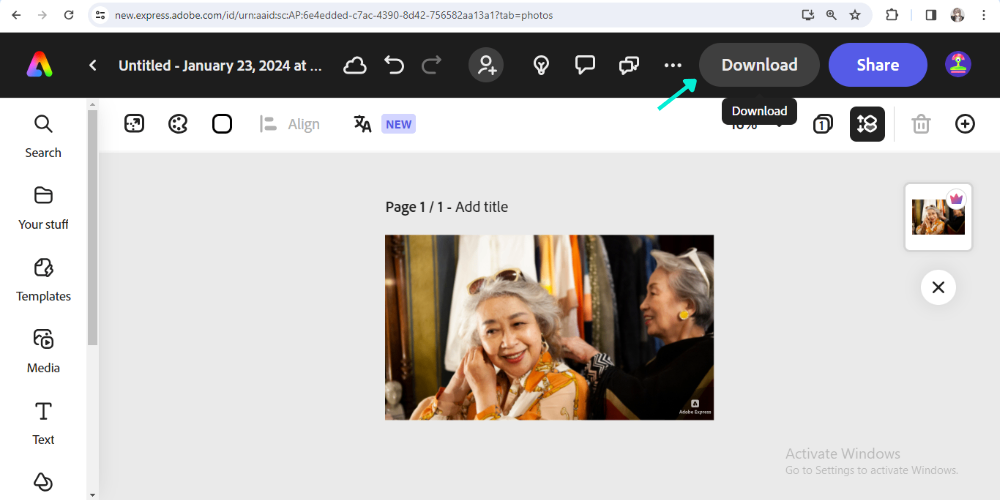Invite collaborators with the add-person icon
Screen dimensions: 1000x500
(486, 65)
